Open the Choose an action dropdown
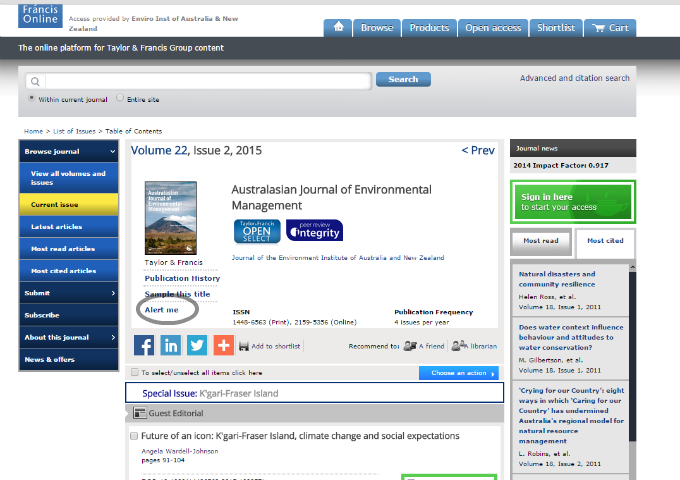 (x=459, y=373)
